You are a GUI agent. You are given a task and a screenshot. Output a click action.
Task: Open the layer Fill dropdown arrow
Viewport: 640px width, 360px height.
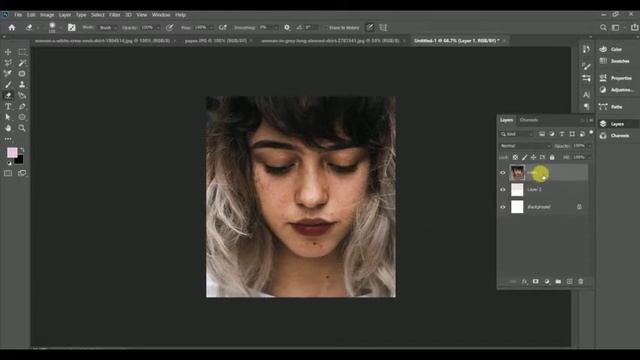589,157
